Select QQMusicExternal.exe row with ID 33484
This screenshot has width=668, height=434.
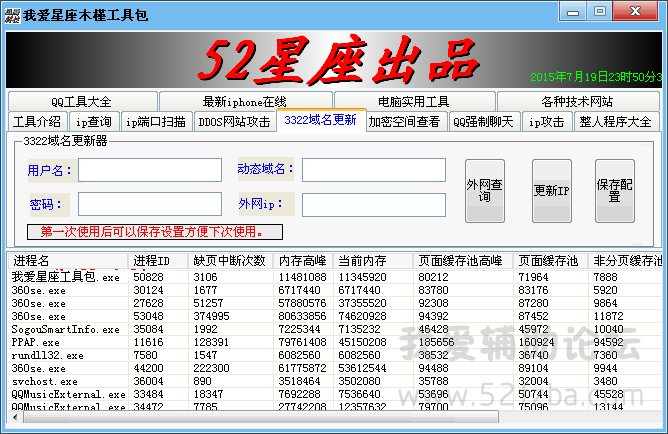pos(335,394)
